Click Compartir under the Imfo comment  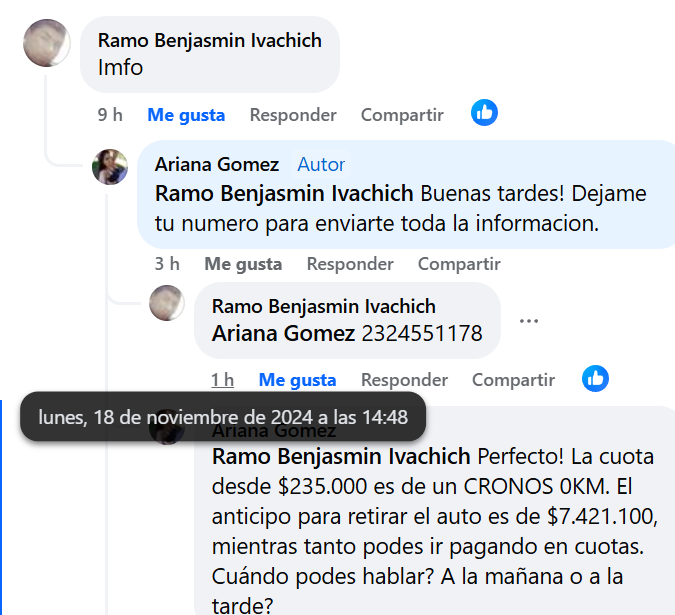click(x=402, y=115)
